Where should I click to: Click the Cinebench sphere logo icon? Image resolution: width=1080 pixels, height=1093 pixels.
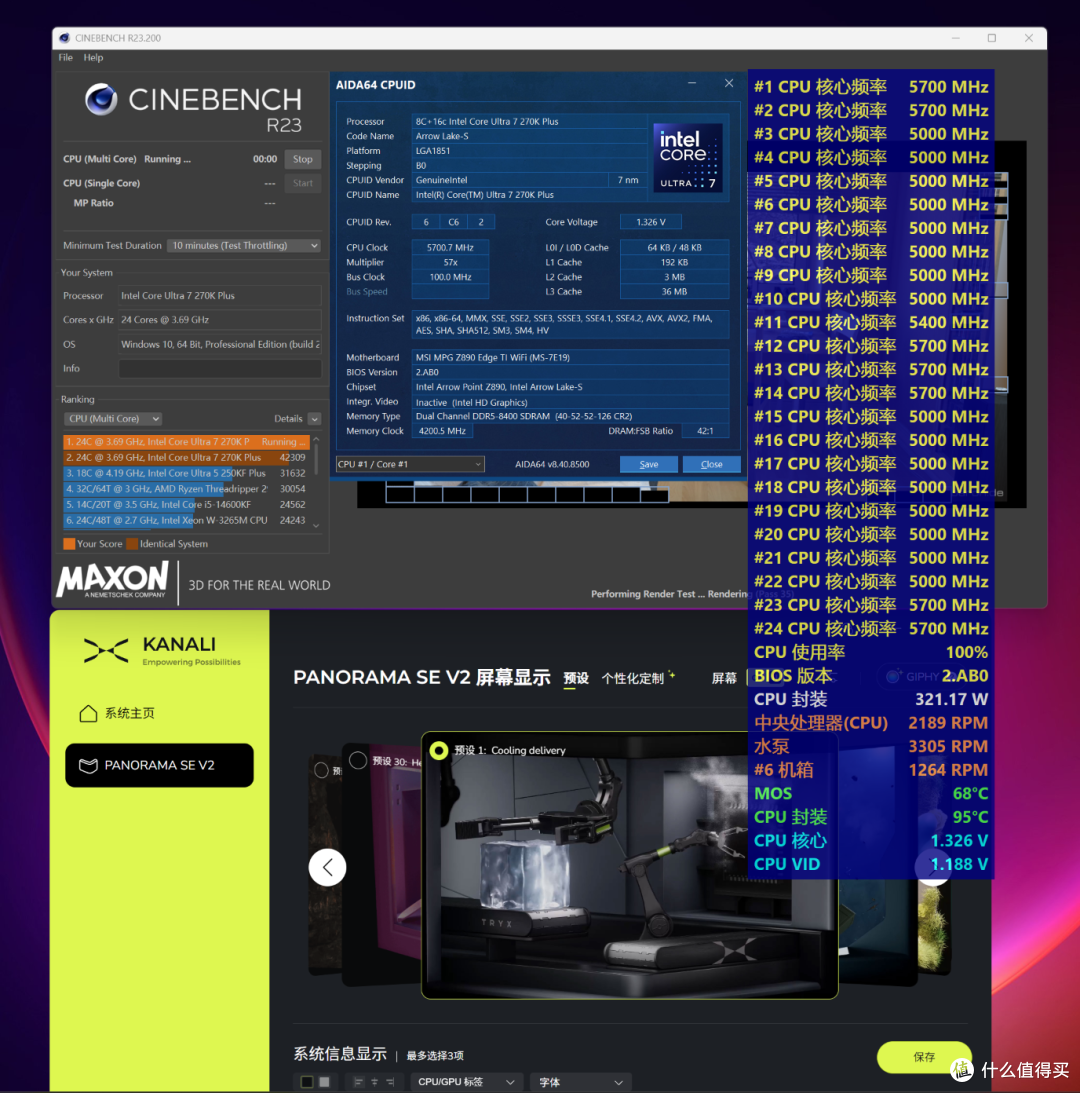pyautogui.click(x=101, y=100)
